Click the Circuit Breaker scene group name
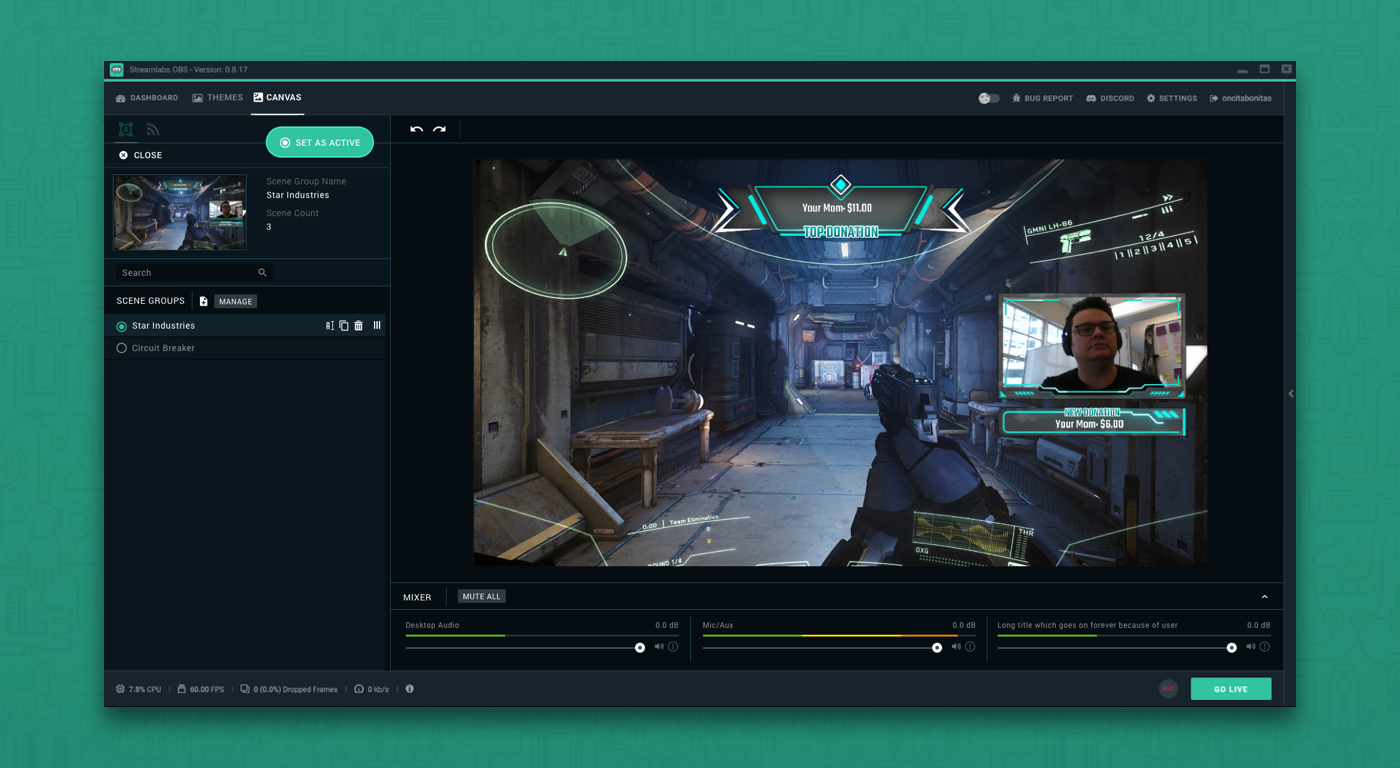Viewport: 1400px width, 768px height. tap(163, 348)
